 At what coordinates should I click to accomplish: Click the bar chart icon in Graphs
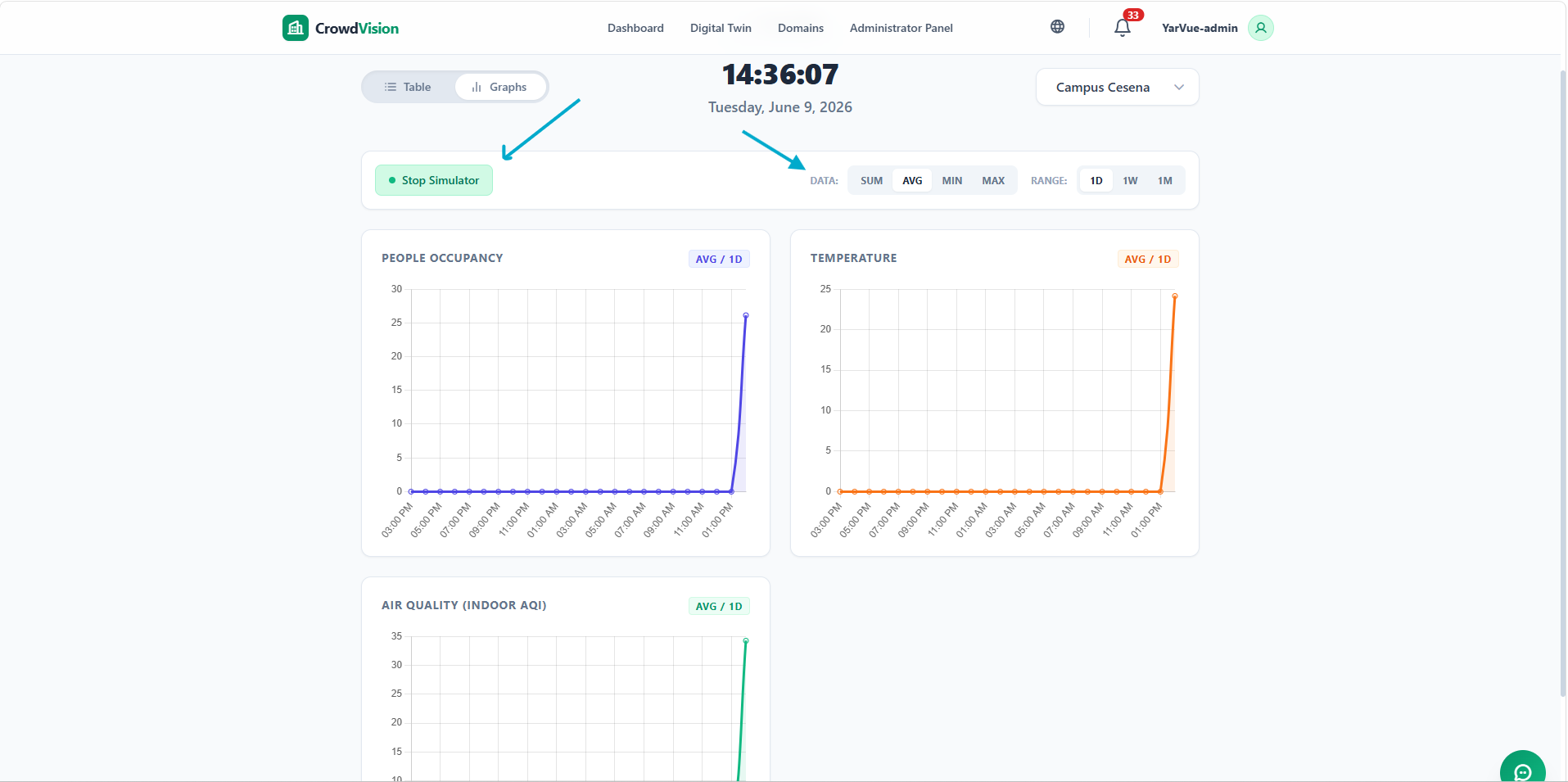[x=477, y=87]
